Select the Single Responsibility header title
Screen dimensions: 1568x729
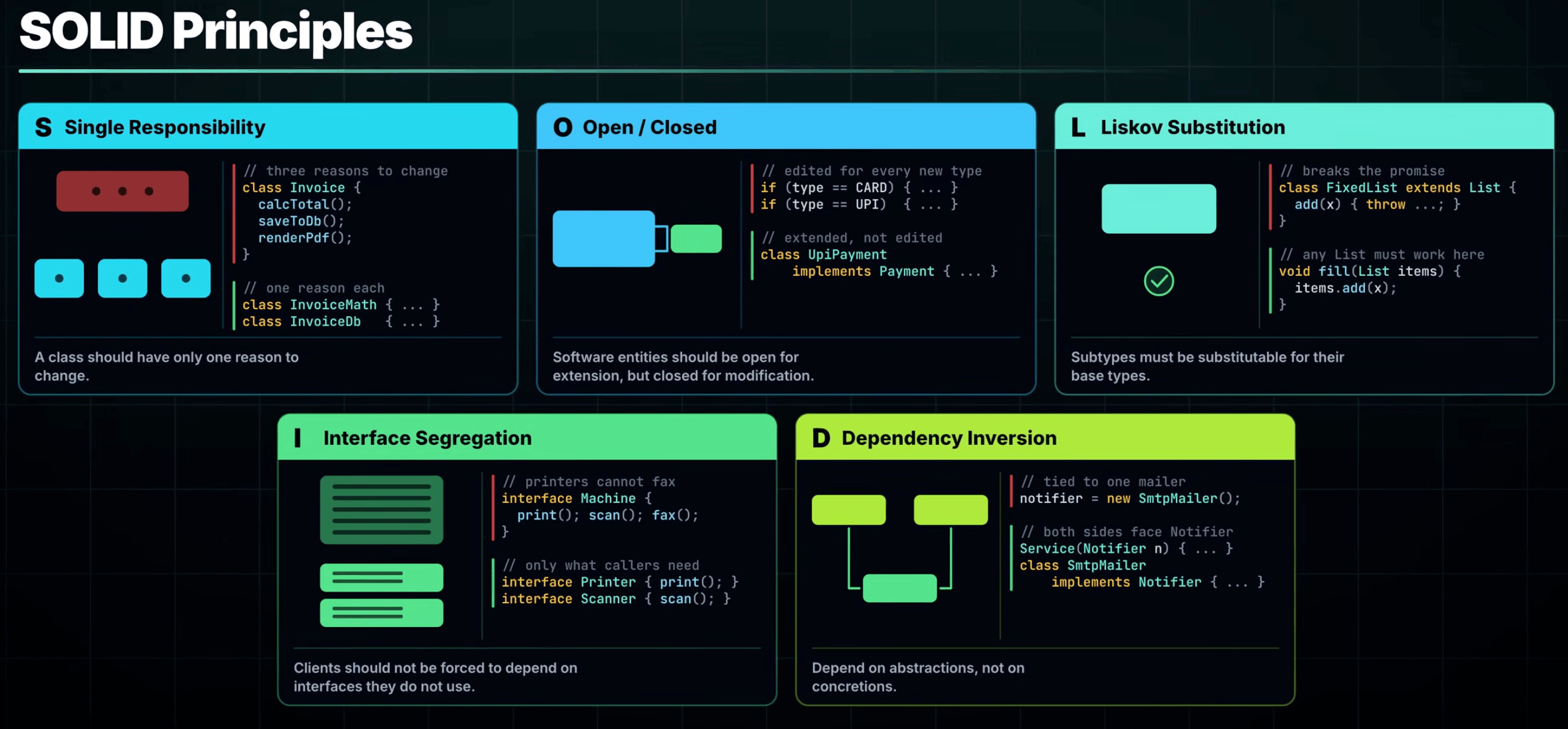[x=165, y=127]
